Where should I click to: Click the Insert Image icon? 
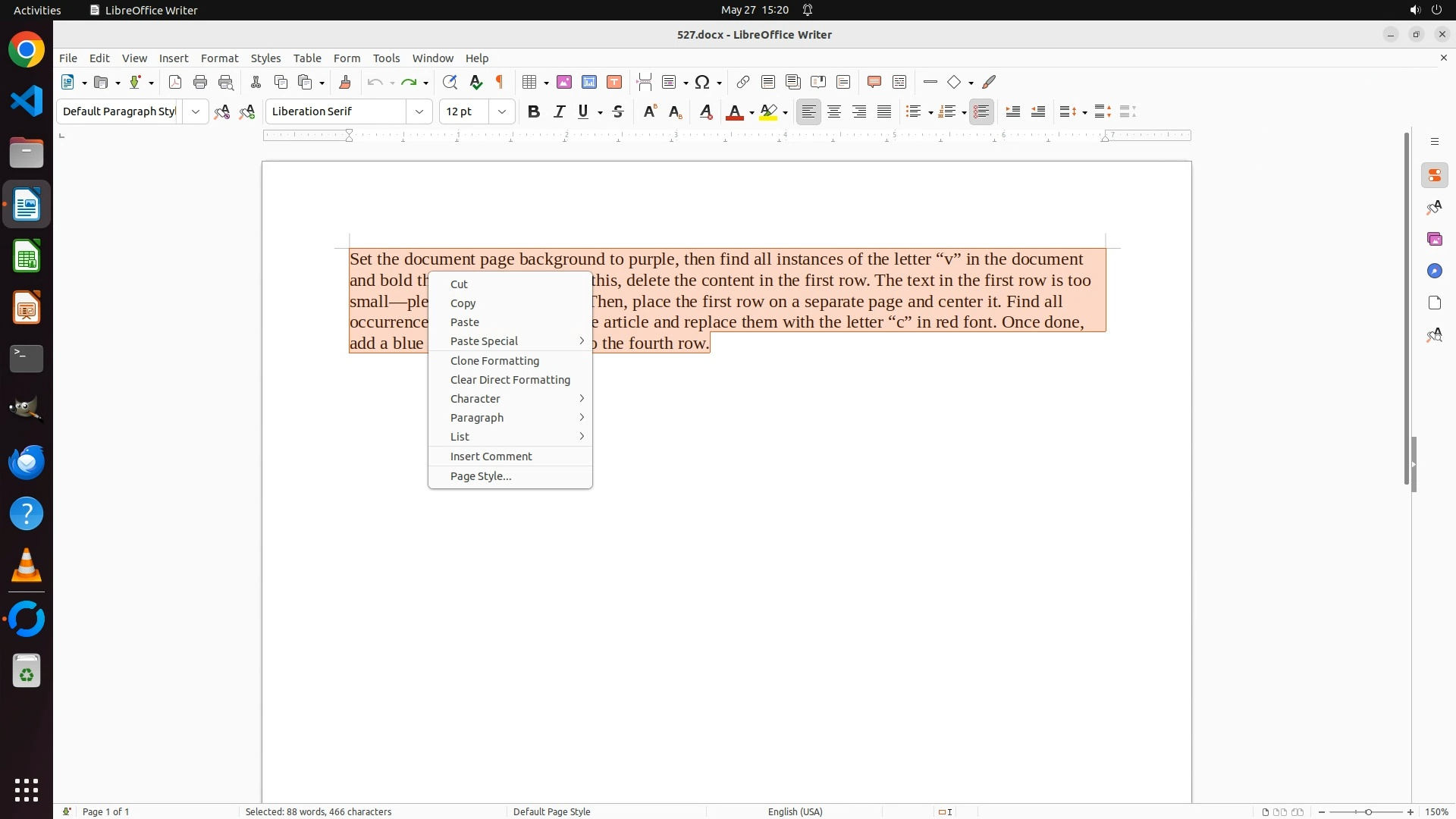(x=564, y=82)
